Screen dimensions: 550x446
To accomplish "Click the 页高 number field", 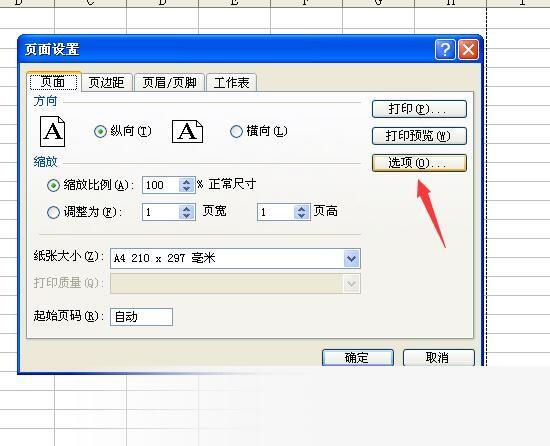I will click(276, 212).
